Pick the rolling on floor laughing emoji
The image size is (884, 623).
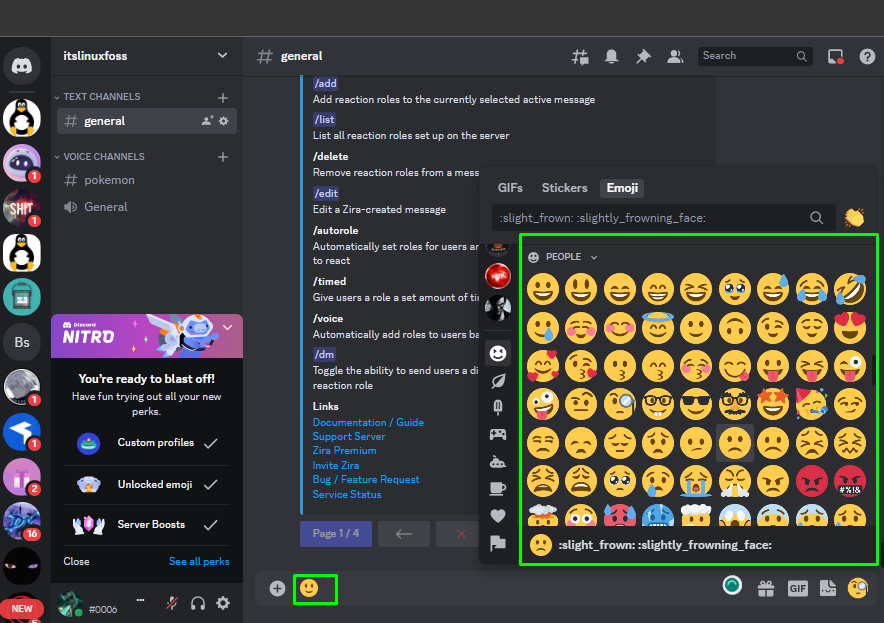pyautogui.click(x=850, y=289)
